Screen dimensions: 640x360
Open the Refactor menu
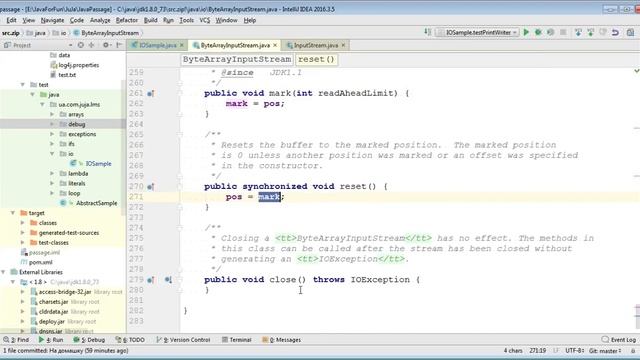(127, 20)
